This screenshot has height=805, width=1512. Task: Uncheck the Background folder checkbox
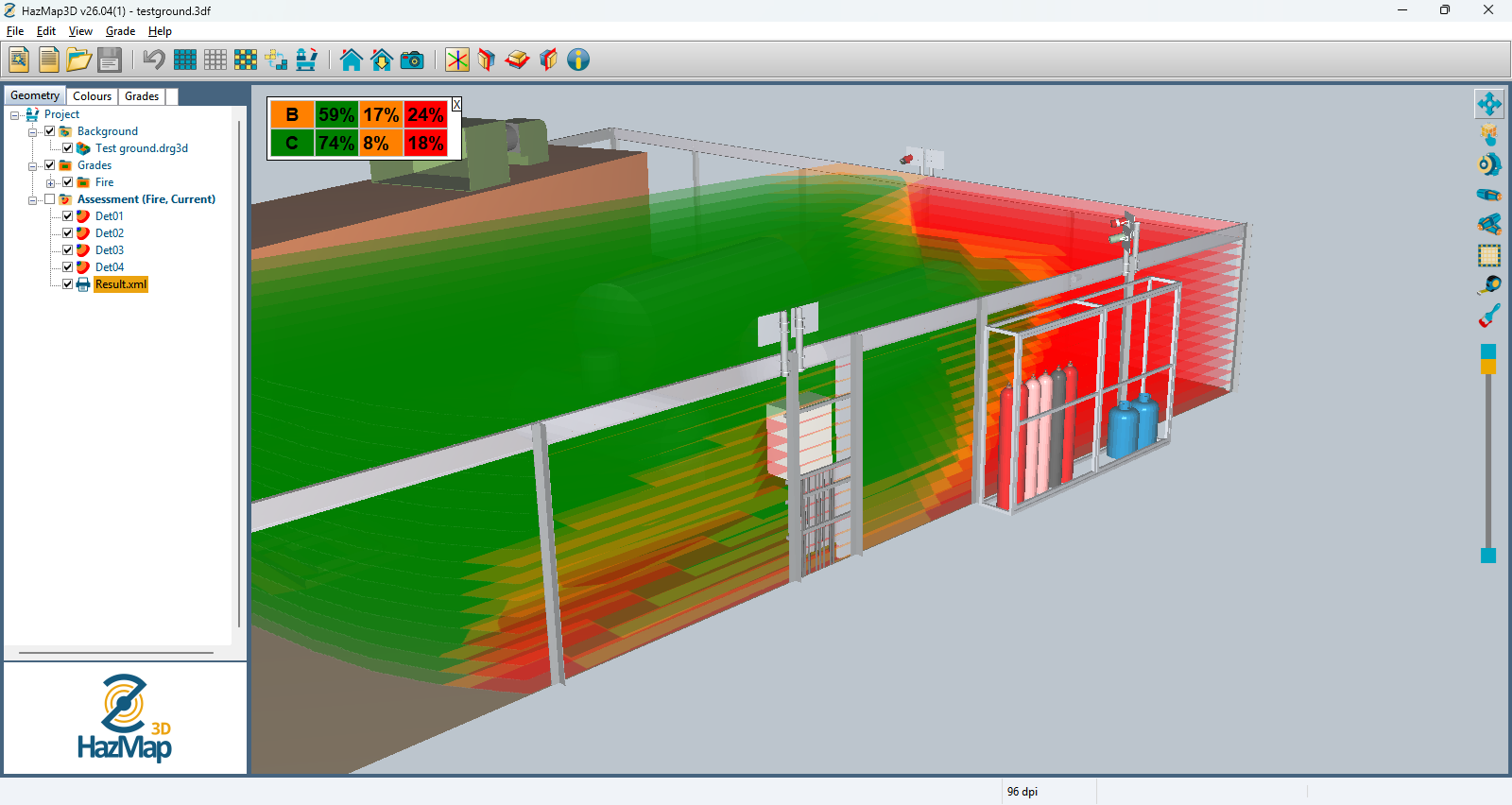[x=50, y=131]
